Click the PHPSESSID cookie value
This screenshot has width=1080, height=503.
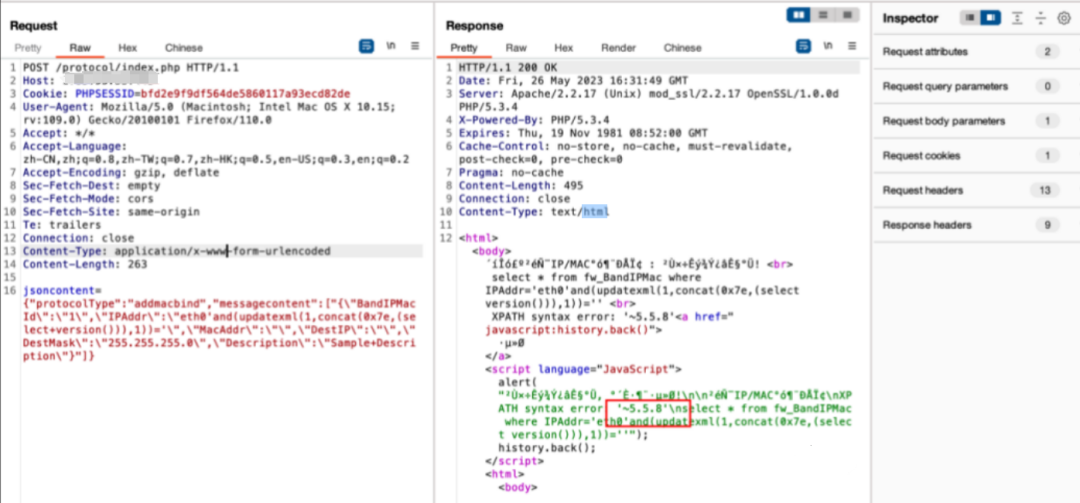tap(245, 93)
